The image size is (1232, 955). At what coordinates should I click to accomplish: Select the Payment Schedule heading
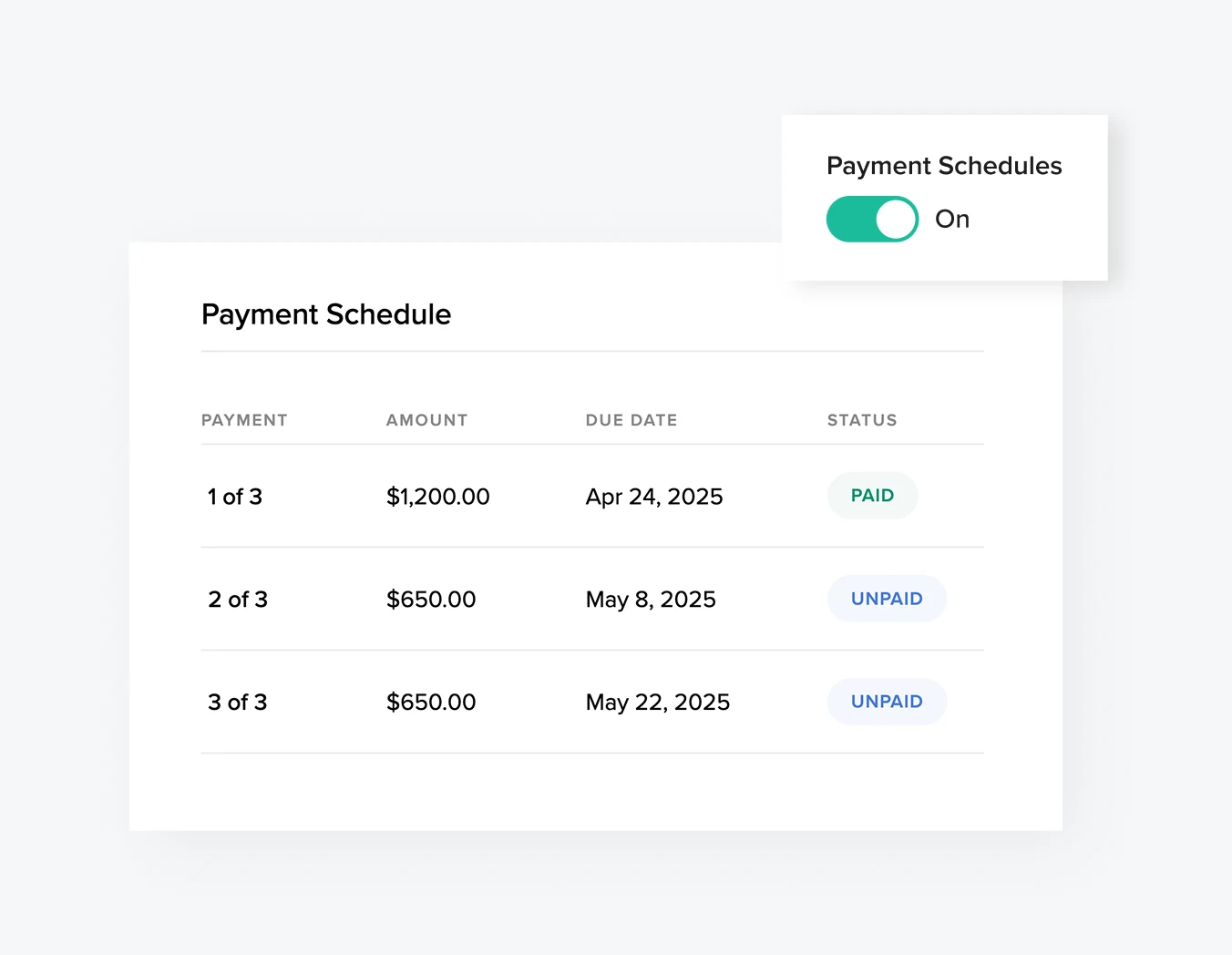click(x=326, y=314)
